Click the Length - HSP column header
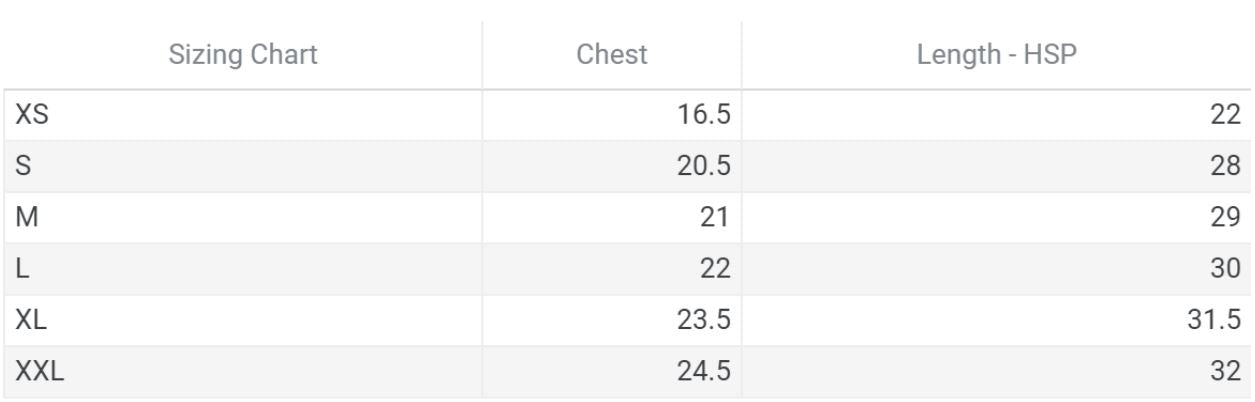This screenshot has height=402, width=1255. [996, 55]
